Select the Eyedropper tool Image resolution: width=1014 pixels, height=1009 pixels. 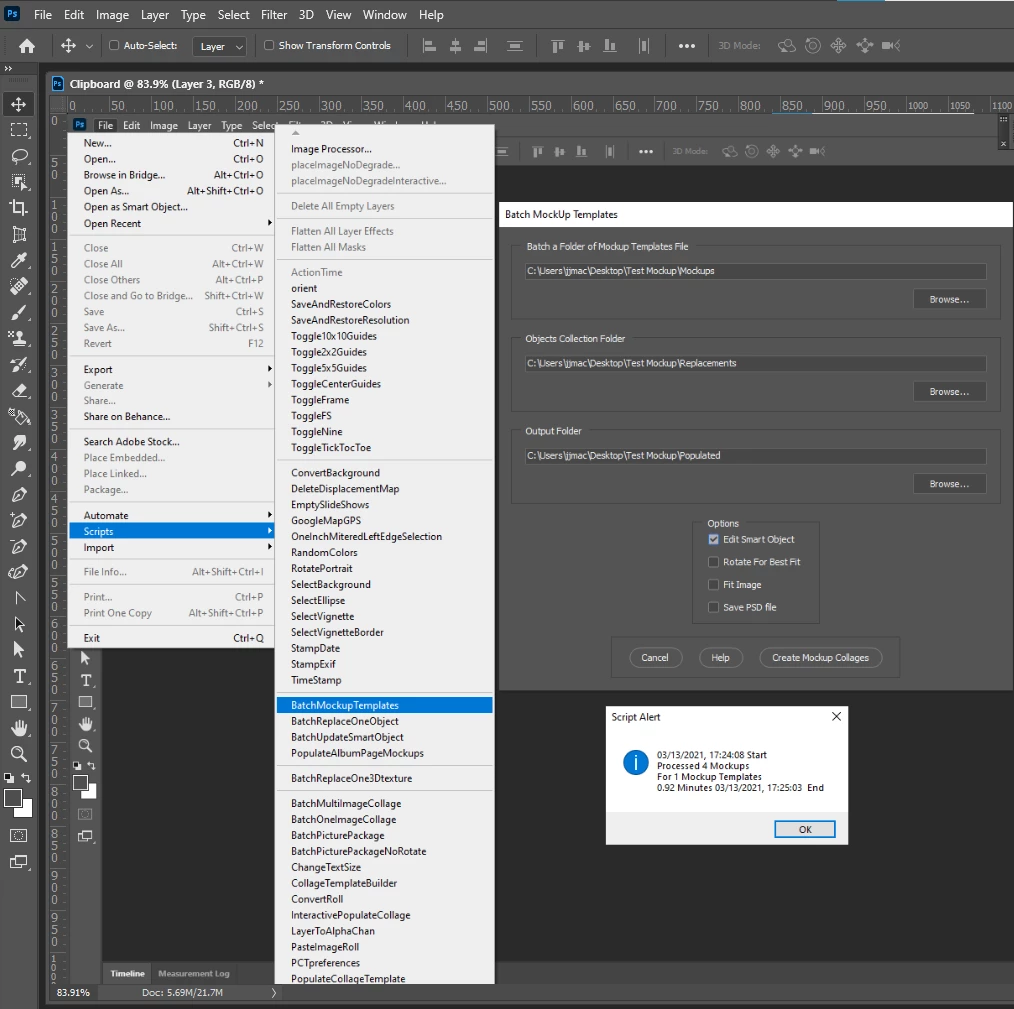tap(19, 260)
